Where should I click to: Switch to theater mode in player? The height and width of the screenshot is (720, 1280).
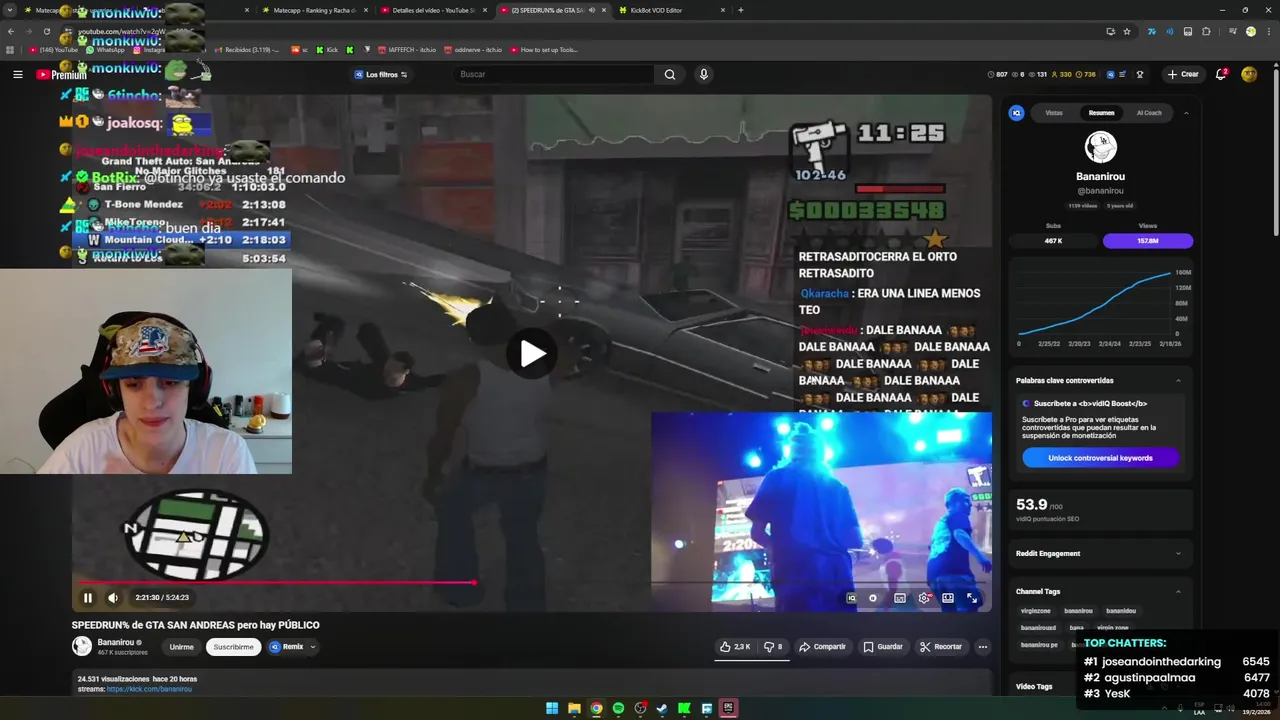coord(948,598)
